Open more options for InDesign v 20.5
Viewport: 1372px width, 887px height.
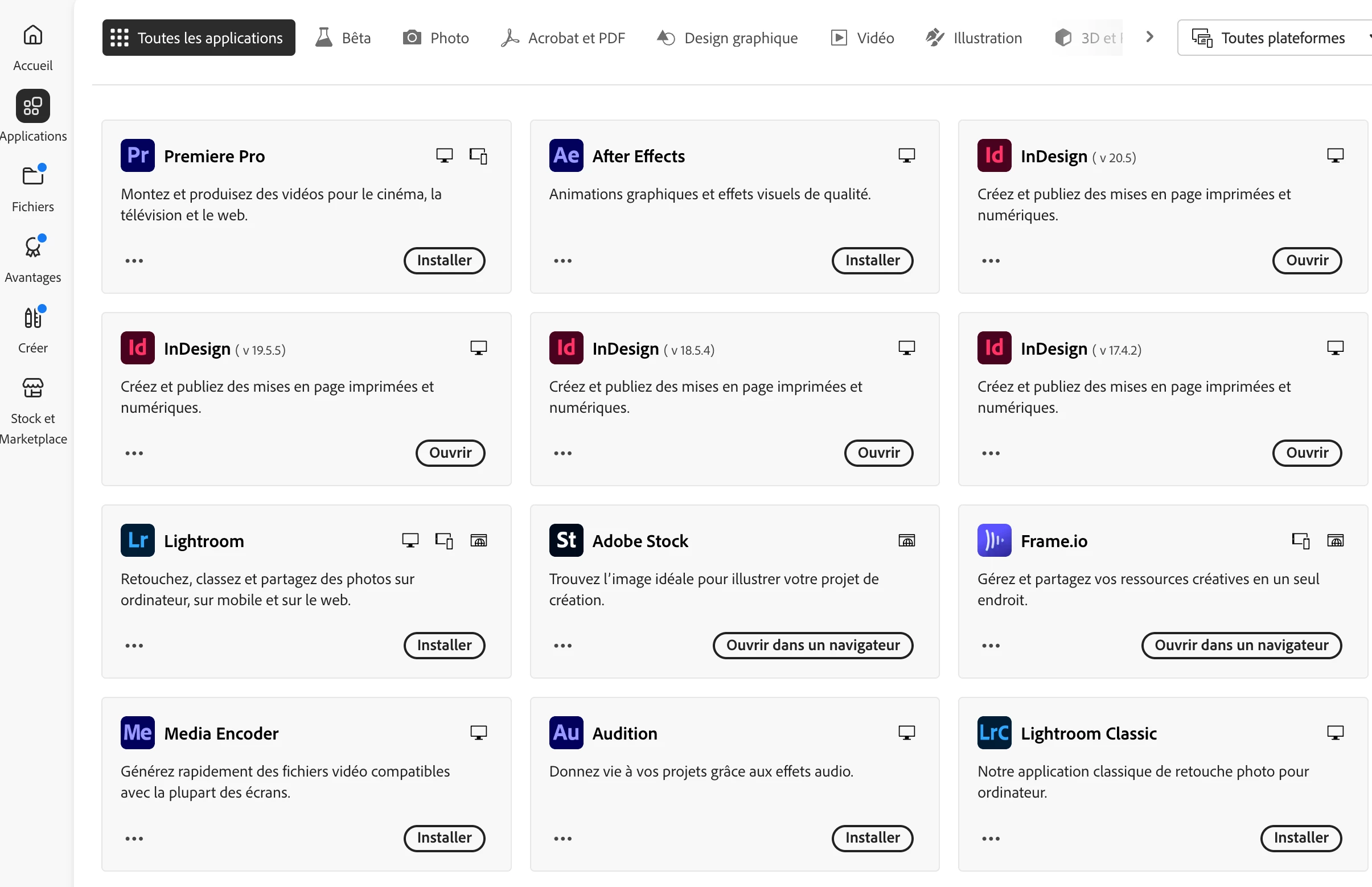click(990, 261)
